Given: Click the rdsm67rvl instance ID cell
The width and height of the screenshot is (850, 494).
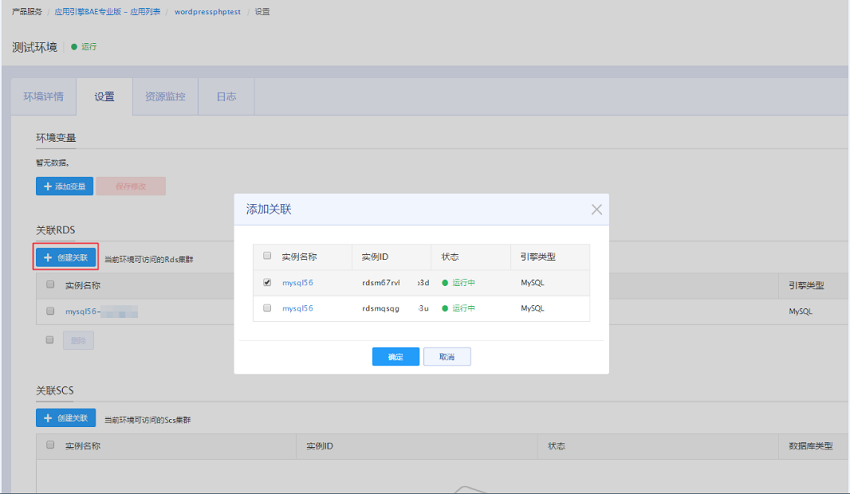Looking at the screenshot, I should point(396,283).
